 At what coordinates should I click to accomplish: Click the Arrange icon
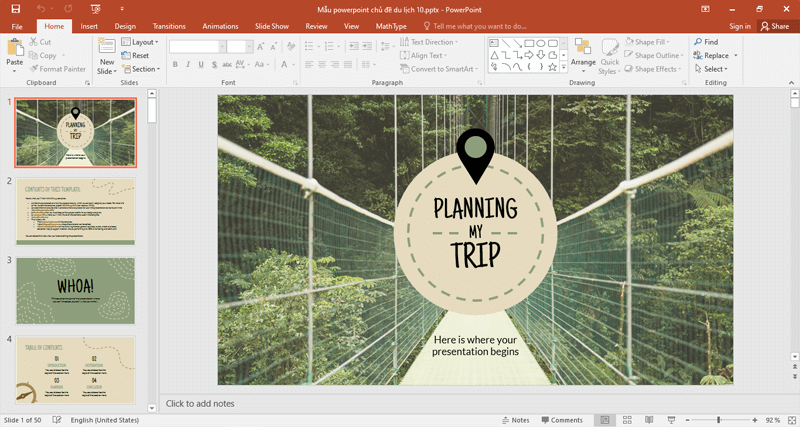[x=583, y=45]
